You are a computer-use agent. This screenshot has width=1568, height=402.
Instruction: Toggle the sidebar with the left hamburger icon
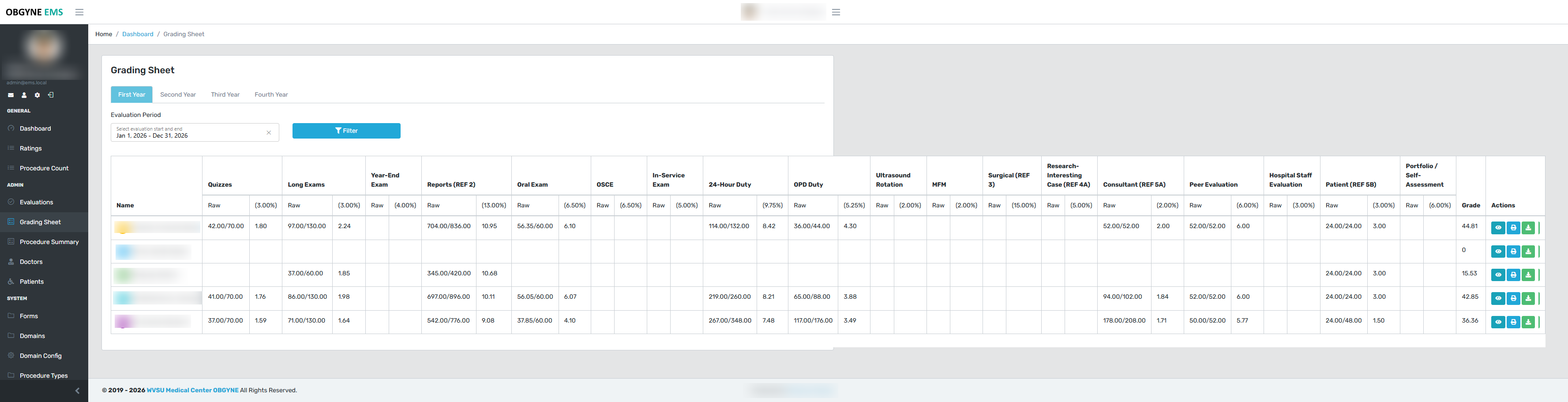79,12
